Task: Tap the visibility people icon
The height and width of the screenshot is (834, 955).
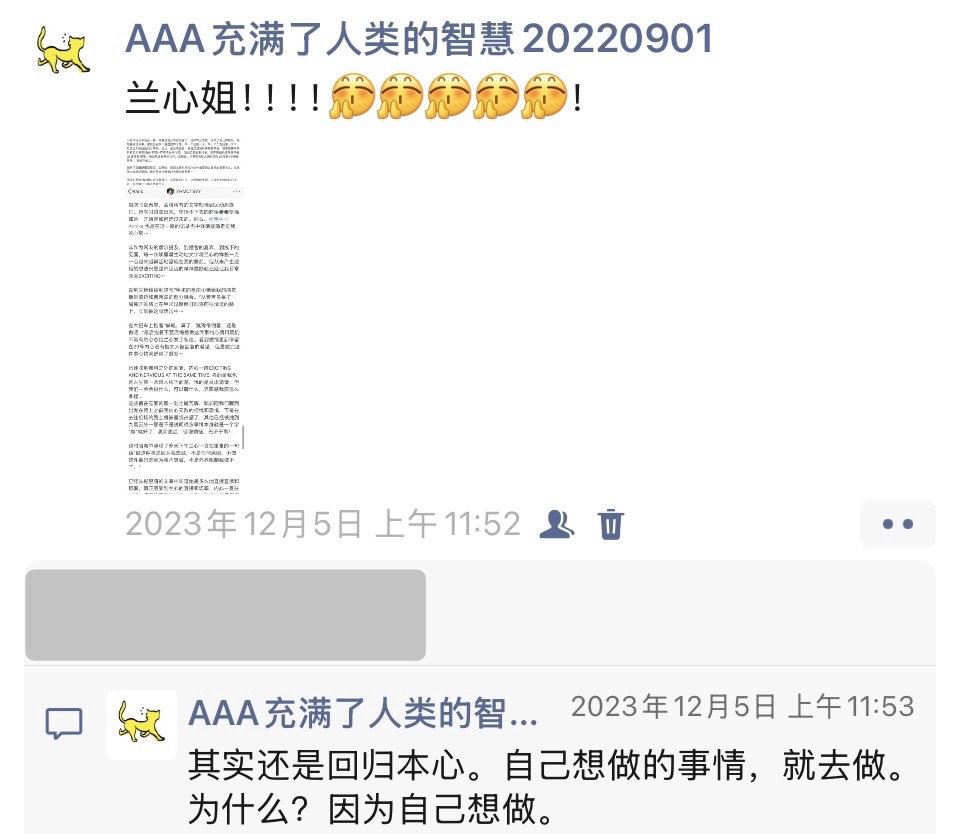Action: point(556,524)
